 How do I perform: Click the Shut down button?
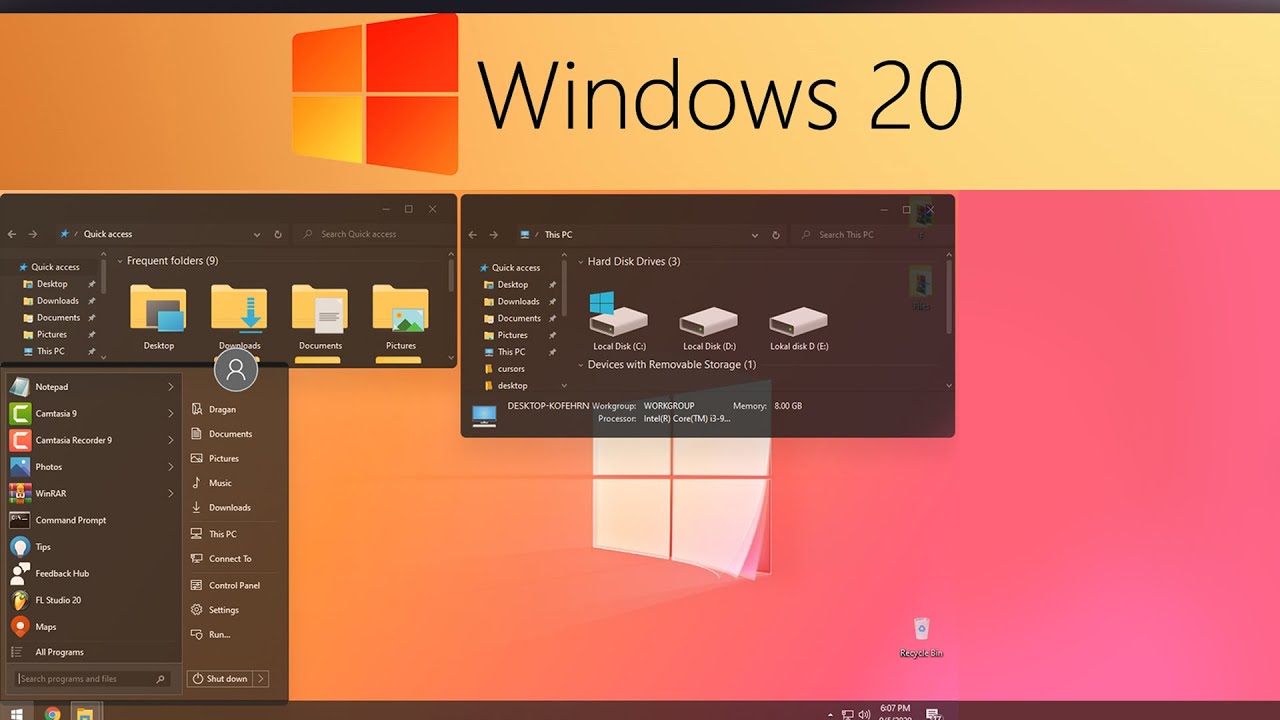220,679
